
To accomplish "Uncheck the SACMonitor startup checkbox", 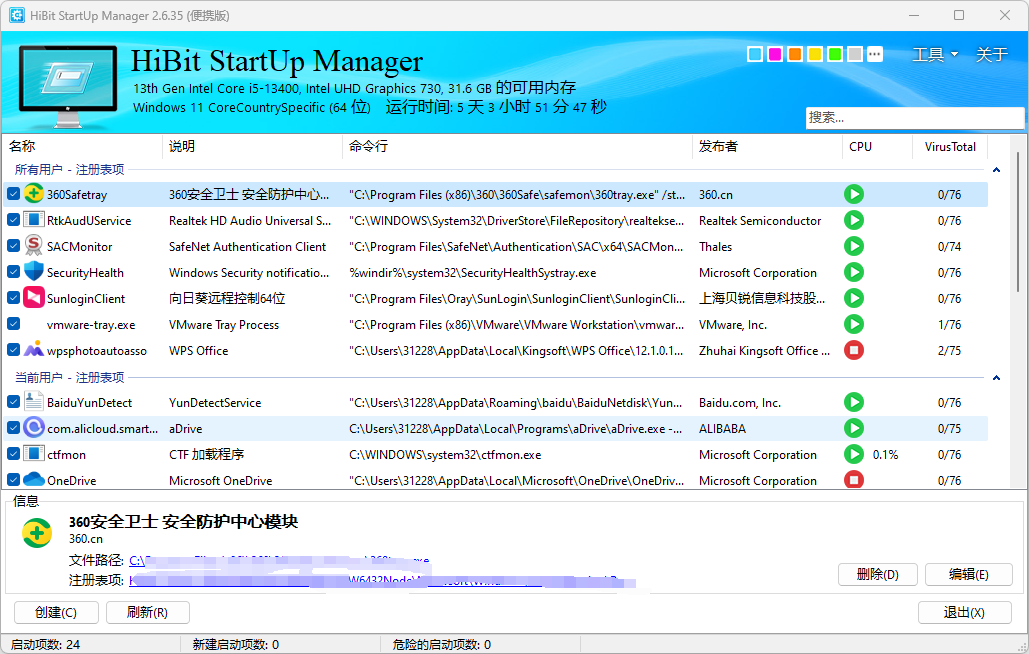I will click(13, 246).
